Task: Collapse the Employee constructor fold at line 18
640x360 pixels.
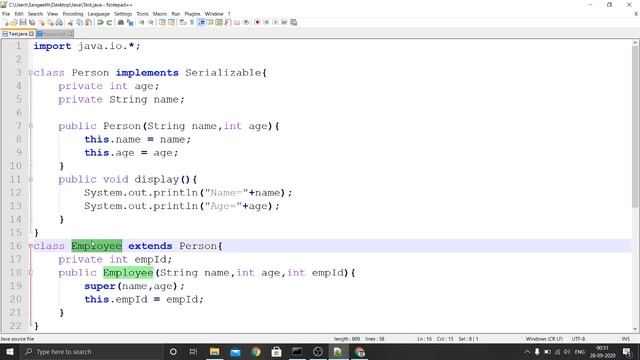Action: [x=31, y=273]
